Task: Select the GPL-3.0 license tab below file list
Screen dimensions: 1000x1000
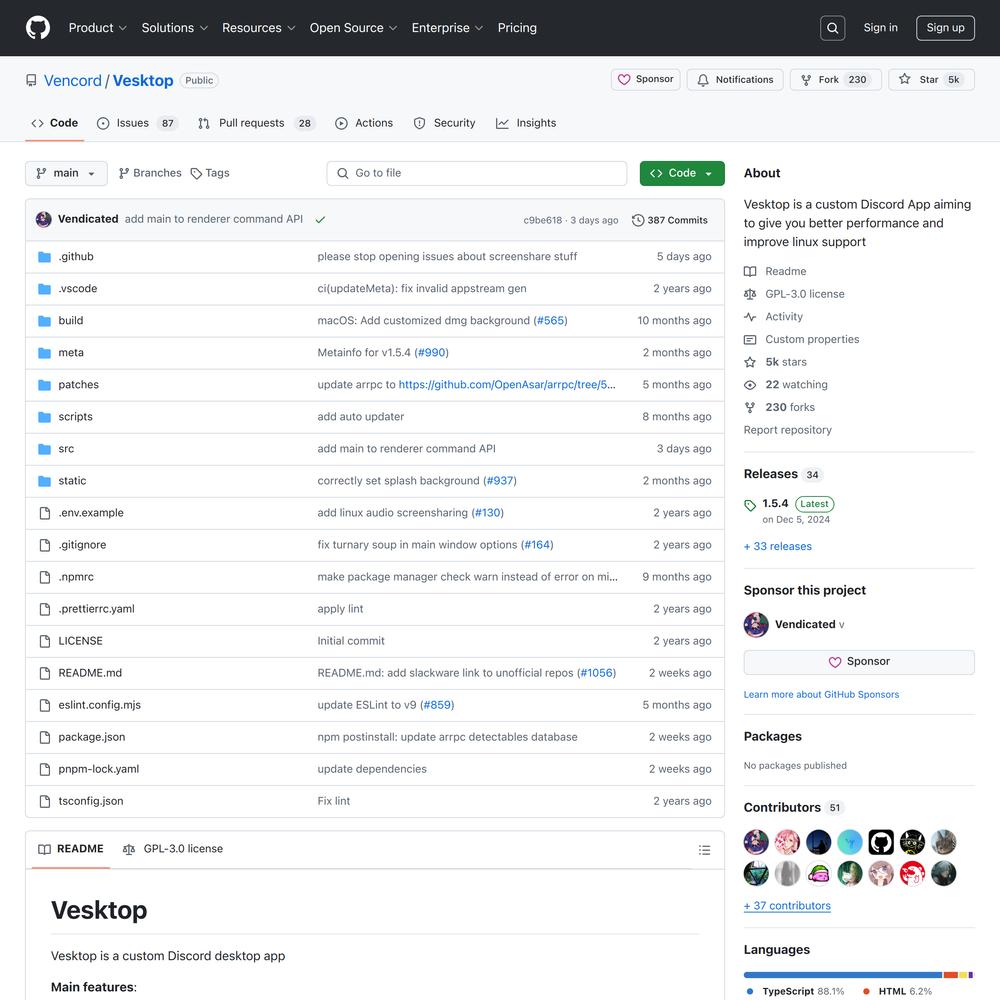Action: [173, 849]
